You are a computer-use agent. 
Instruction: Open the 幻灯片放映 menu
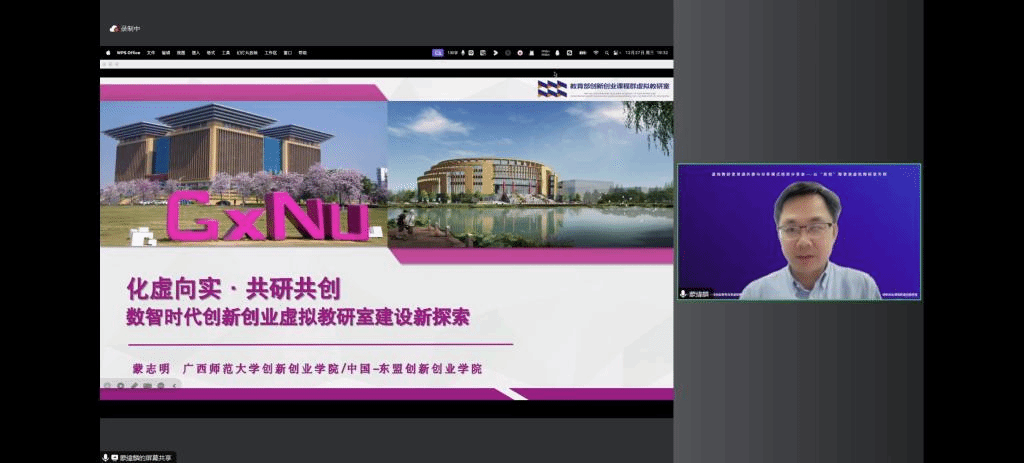(246, 52)
